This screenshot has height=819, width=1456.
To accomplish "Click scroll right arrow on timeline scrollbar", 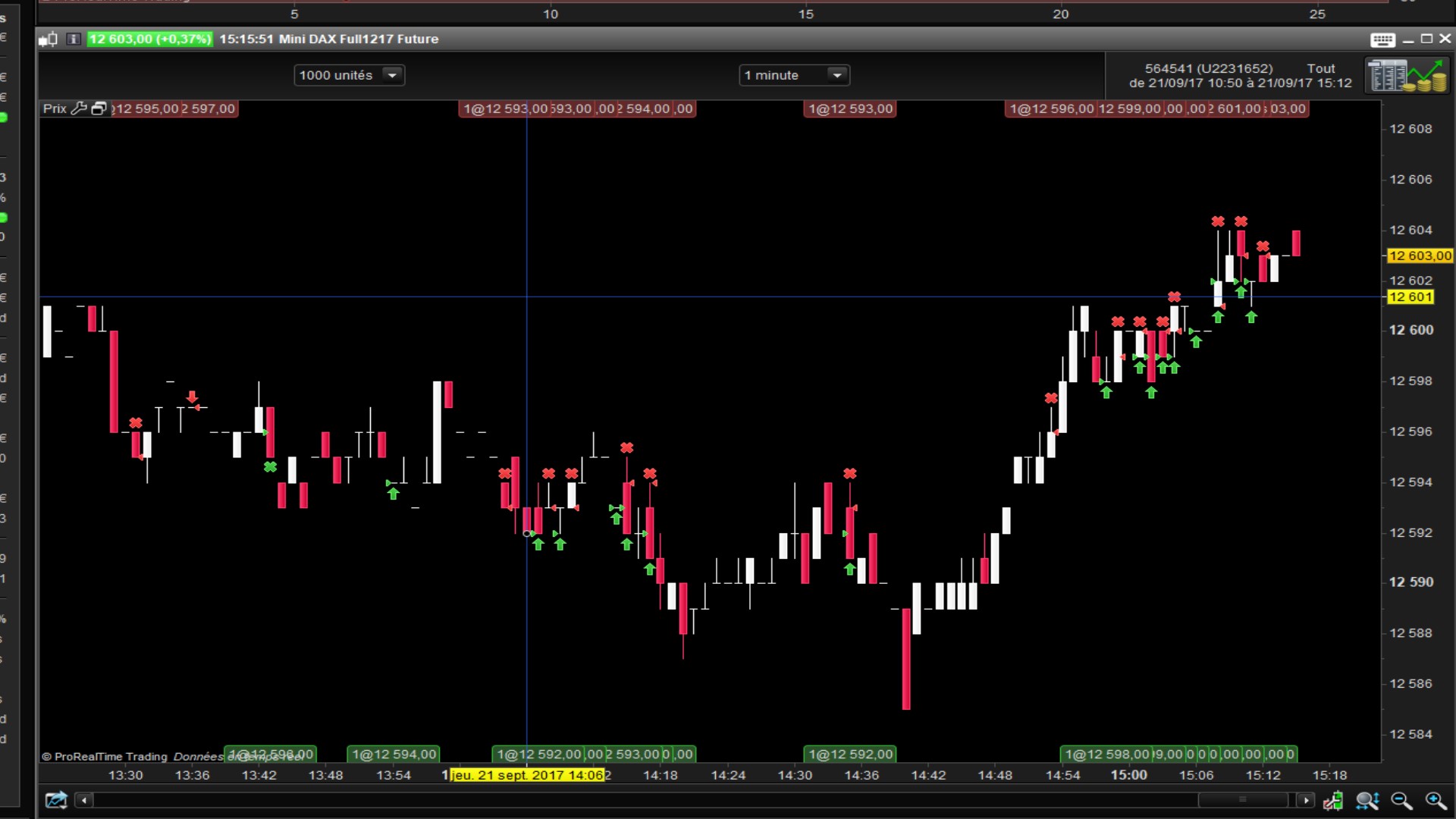I will pos(1305,800).
